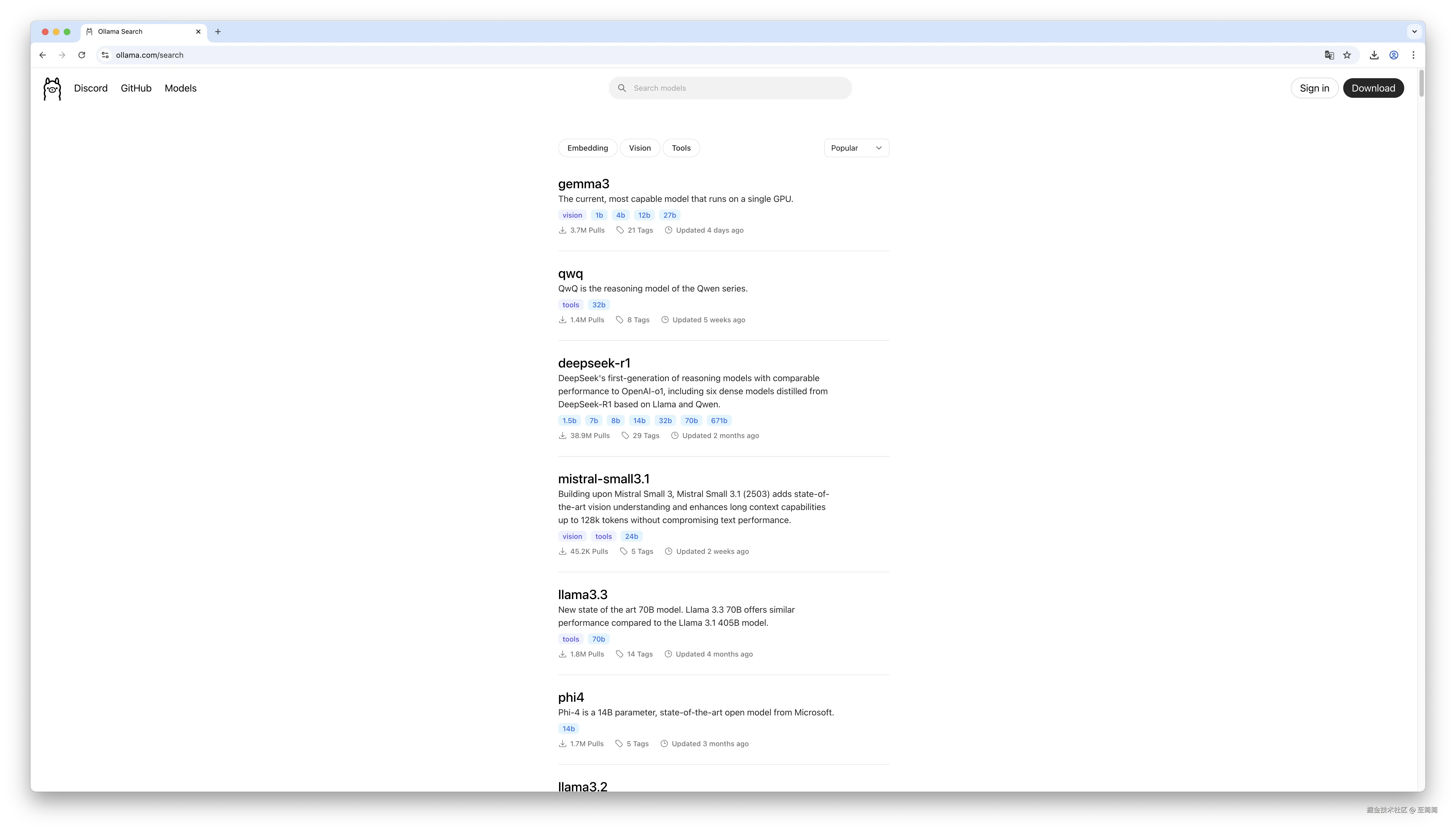The image size is (1456, 832).
Task: Toggle the Tools filter
Action: click(x=681, y=148)
